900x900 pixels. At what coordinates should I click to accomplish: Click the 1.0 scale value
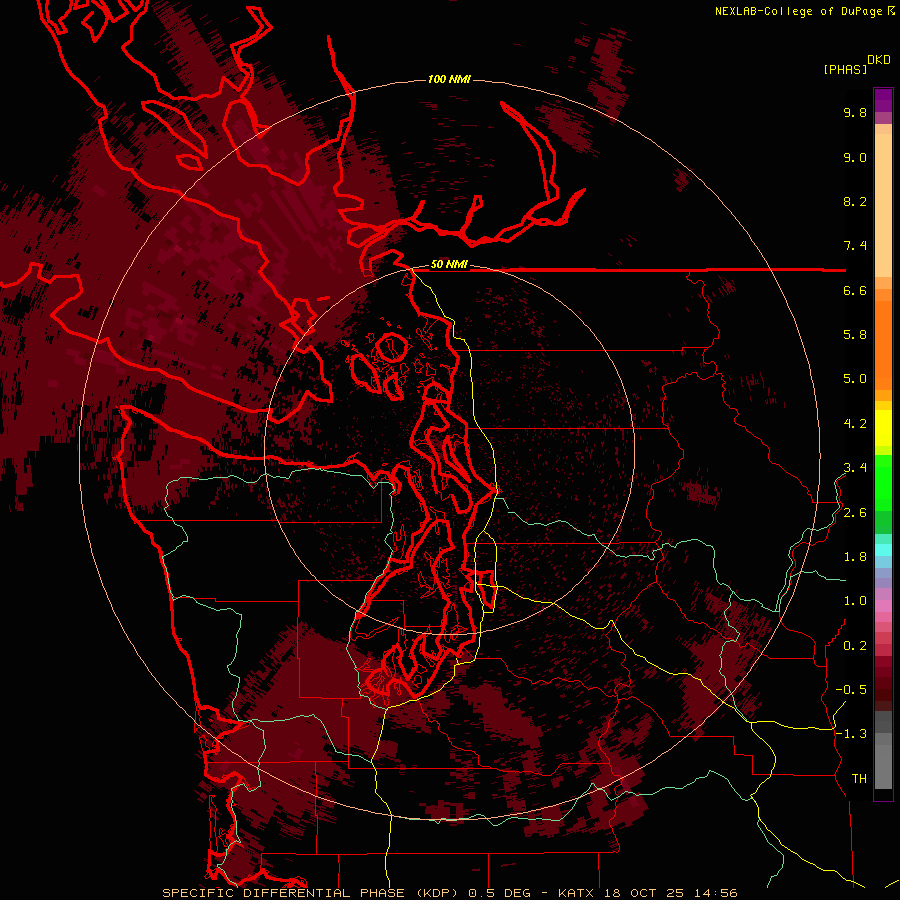pos(855,601)
